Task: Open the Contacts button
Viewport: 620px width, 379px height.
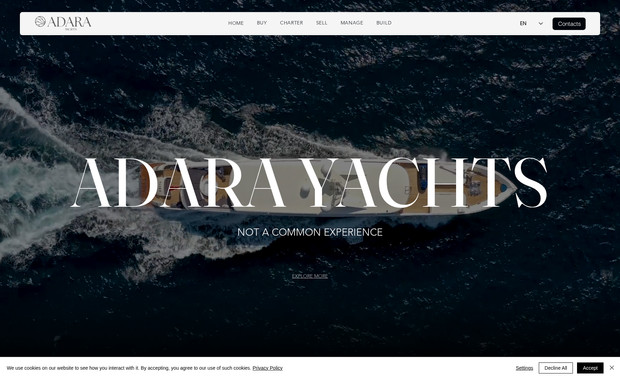Action: [x=569, y=24]
